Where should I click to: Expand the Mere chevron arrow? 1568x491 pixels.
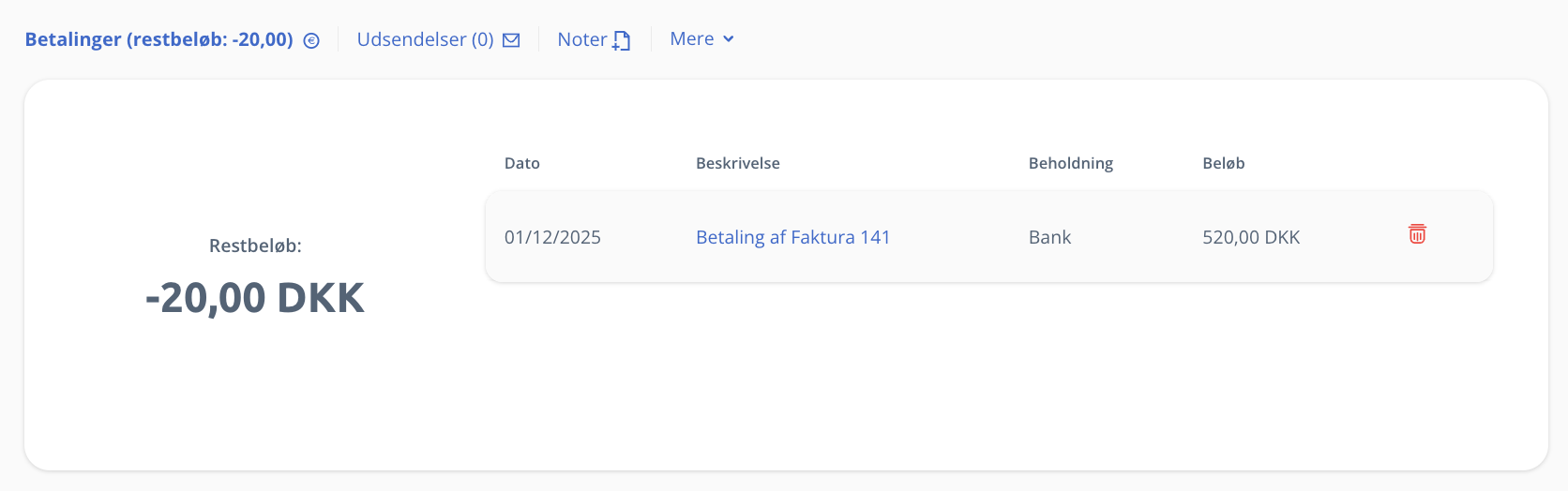[729, 39]
